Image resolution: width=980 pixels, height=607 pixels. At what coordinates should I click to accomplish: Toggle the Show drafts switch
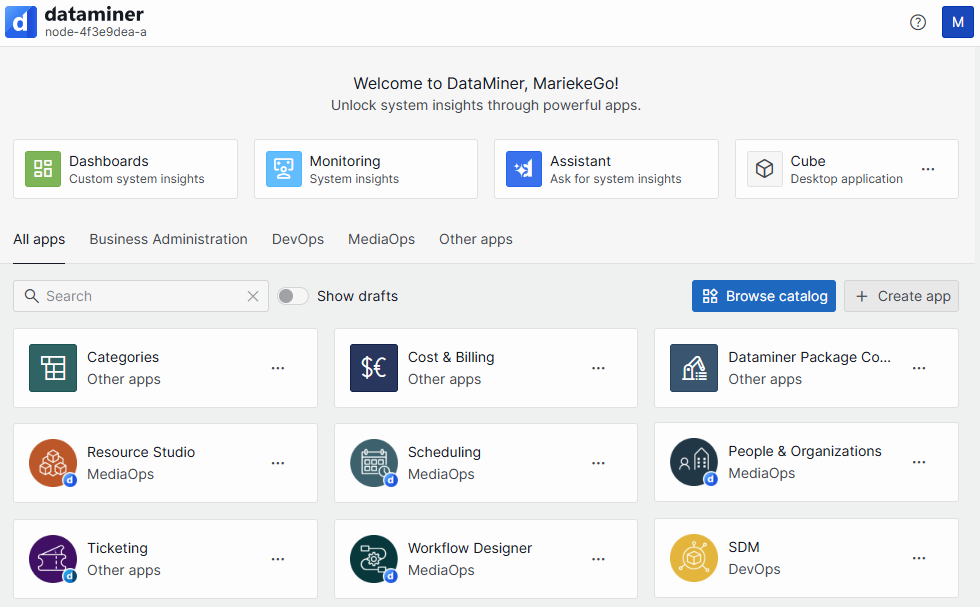point(292,296)
